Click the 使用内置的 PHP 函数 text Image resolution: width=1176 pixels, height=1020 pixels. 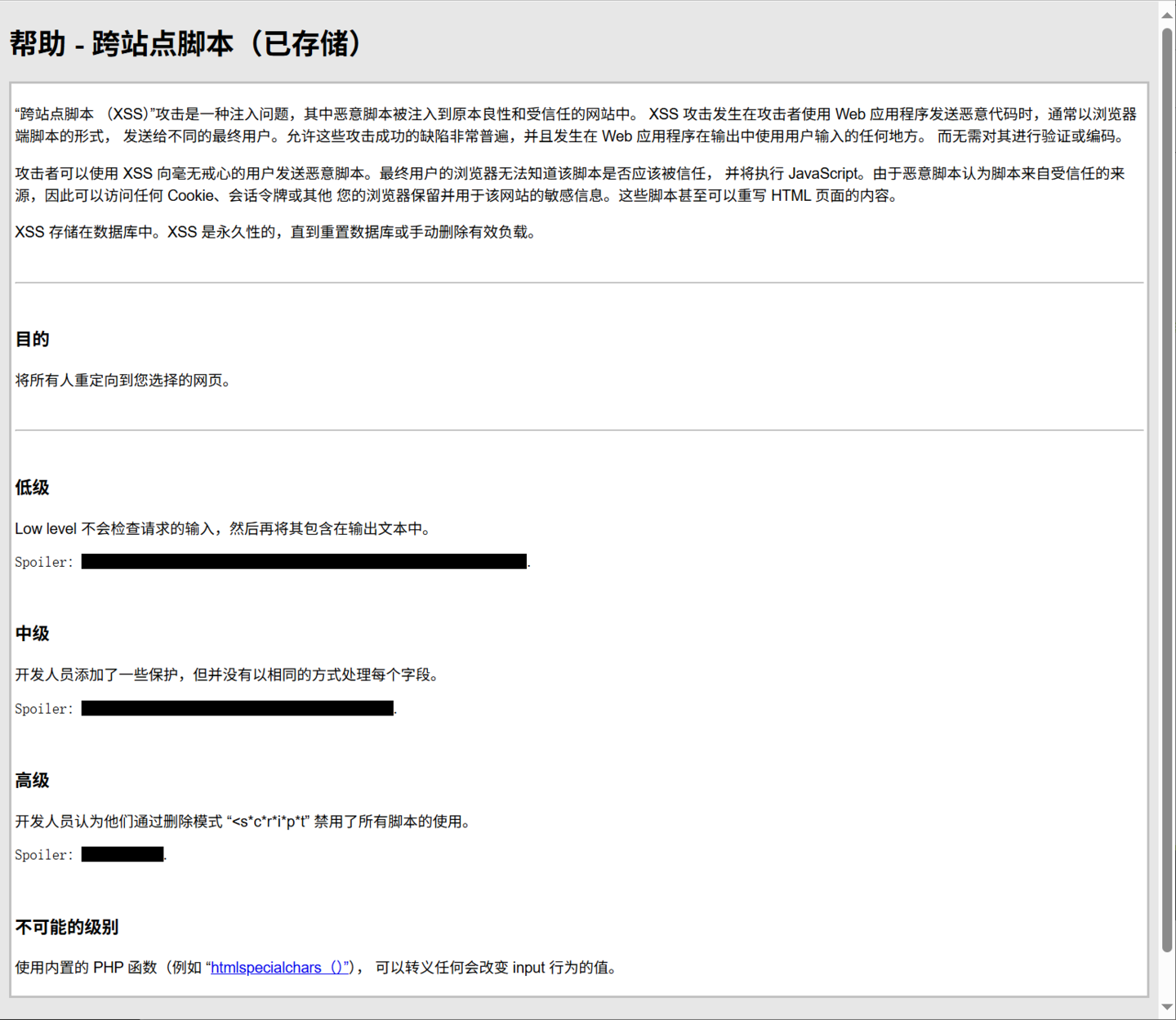(86, 968)
